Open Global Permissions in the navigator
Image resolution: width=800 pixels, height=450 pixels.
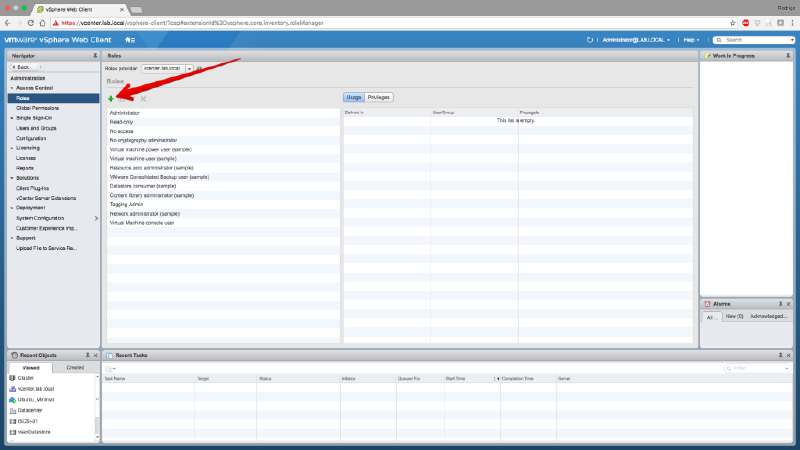pyautogui.click(x=37, y=108)
